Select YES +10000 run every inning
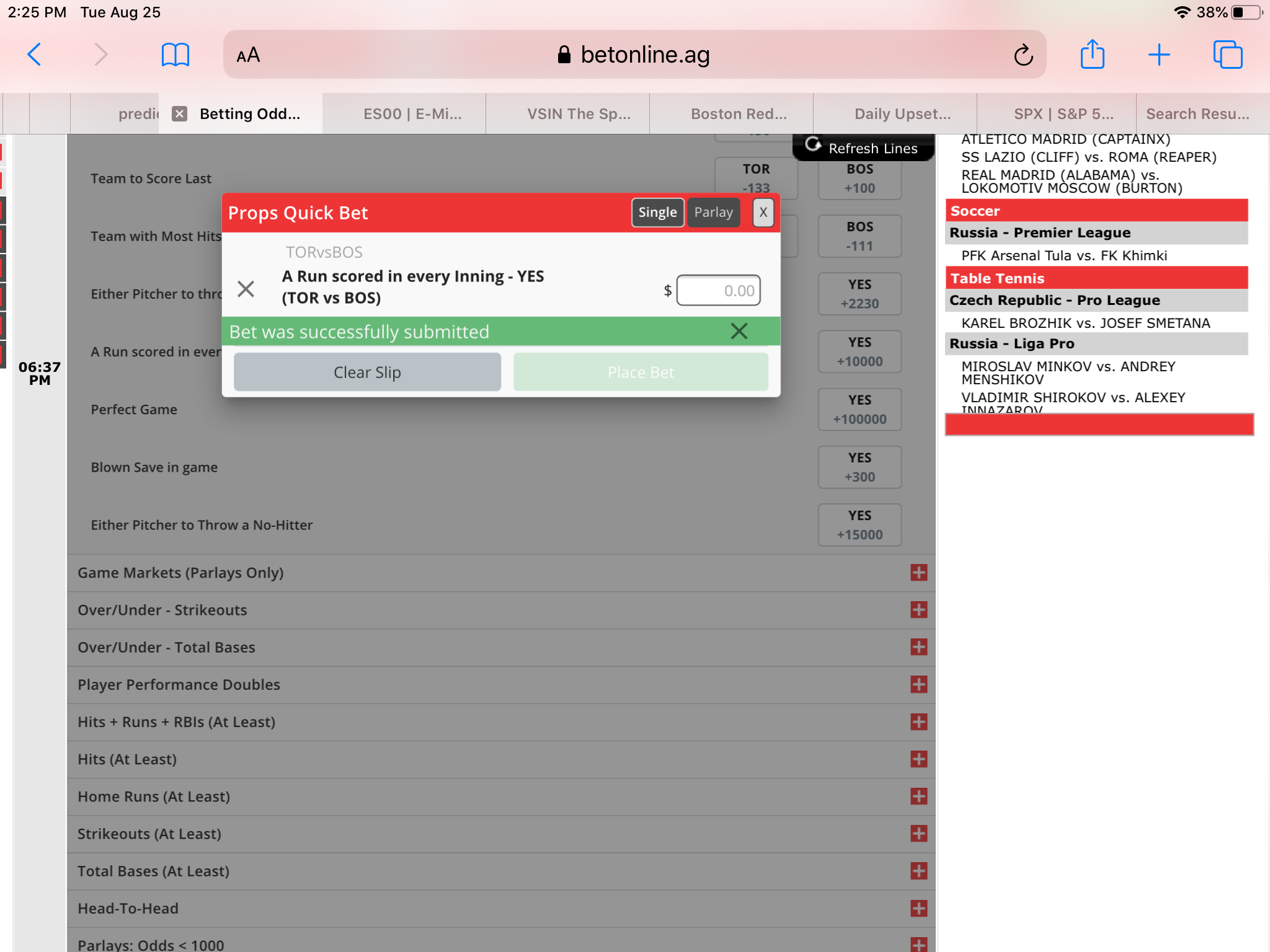The width and height of the screenshot is (1270, 952). coord(859,351)
